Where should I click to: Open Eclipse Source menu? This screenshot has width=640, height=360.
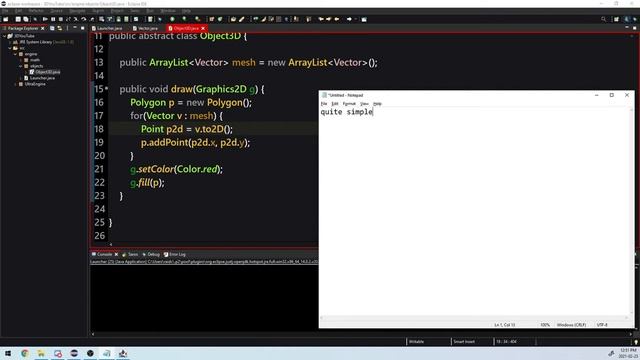56,11
